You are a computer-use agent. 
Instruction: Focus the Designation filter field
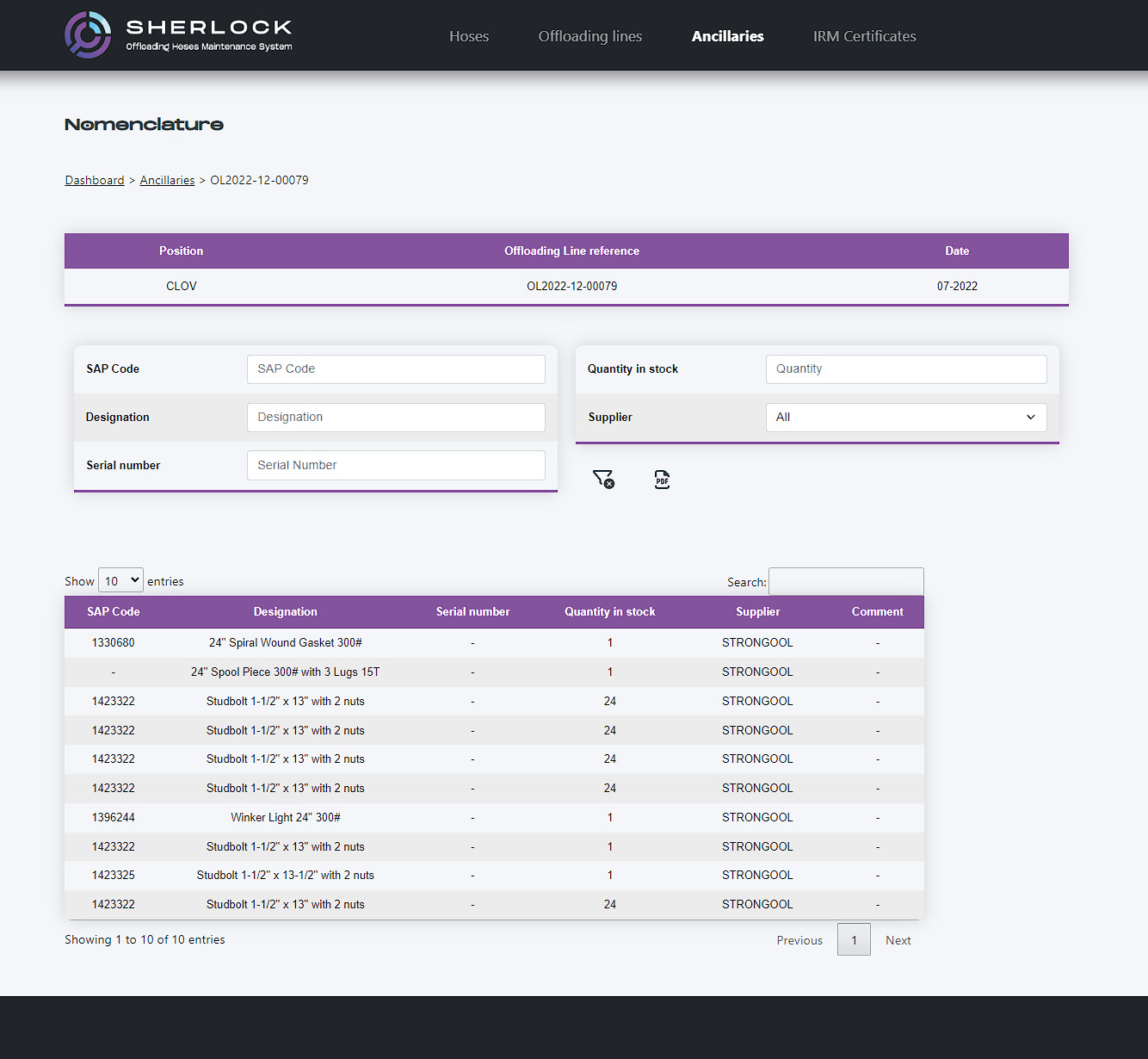coord(396,418)
